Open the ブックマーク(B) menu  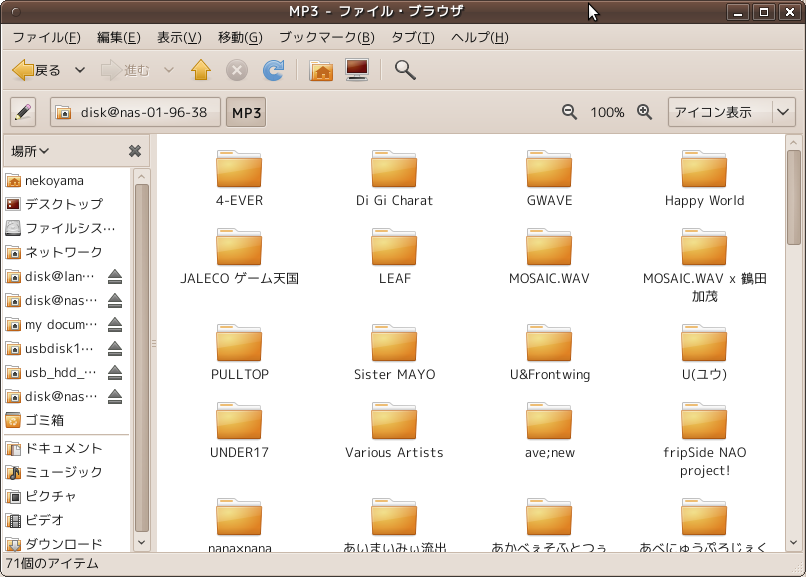(326, 37)
